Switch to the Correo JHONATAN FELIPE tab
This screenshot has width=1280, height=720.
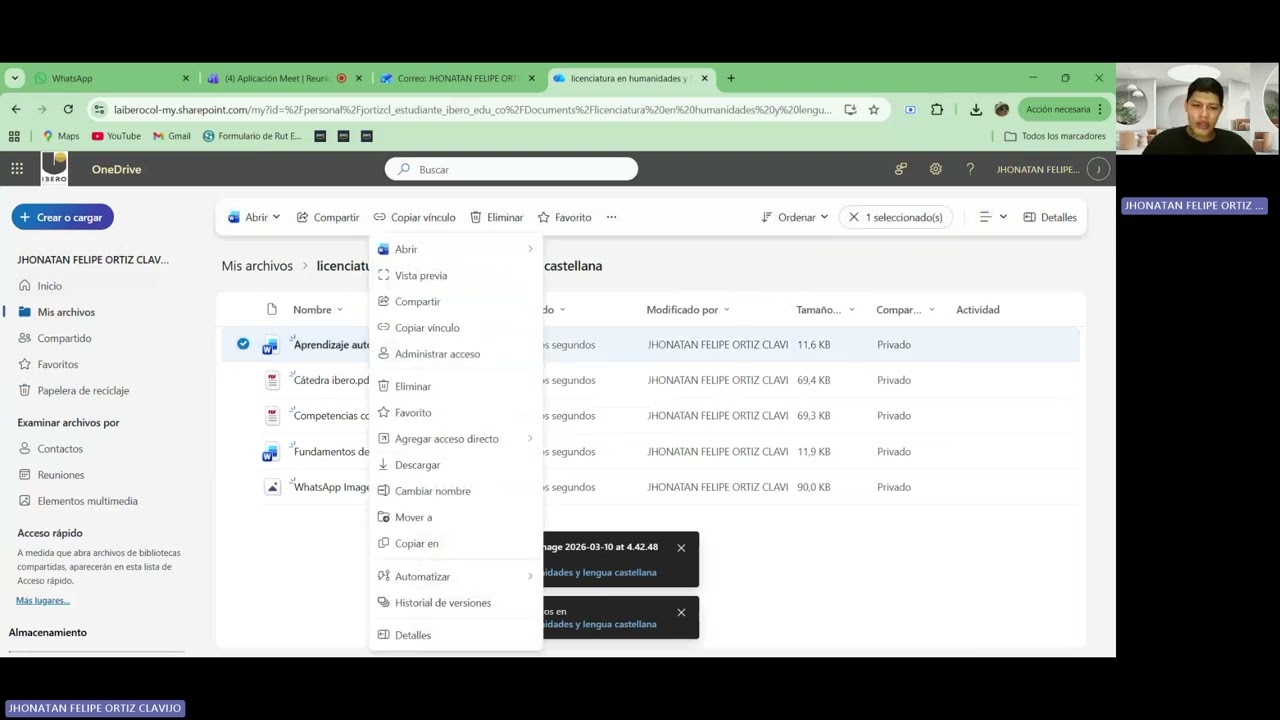tap(458, 78)
